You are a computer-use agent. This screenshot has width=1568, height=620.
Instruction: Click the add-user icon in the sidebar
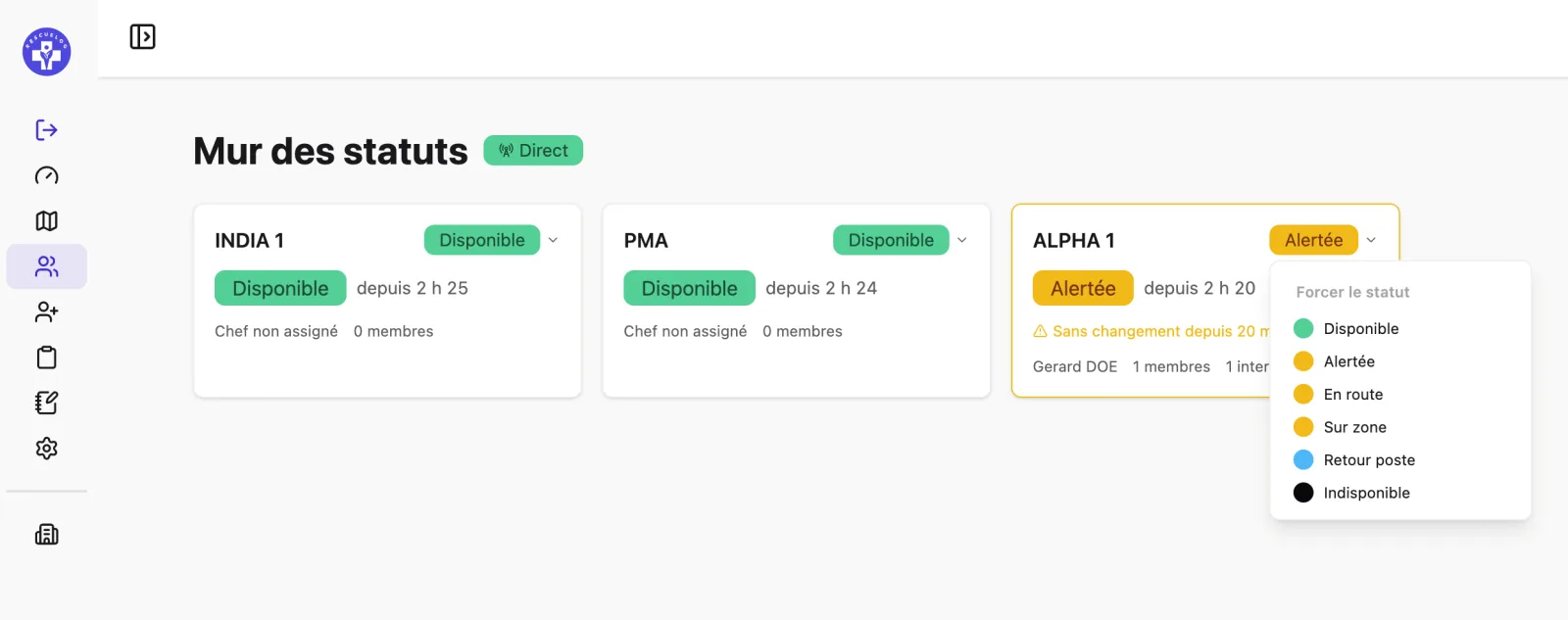point(46,311)
